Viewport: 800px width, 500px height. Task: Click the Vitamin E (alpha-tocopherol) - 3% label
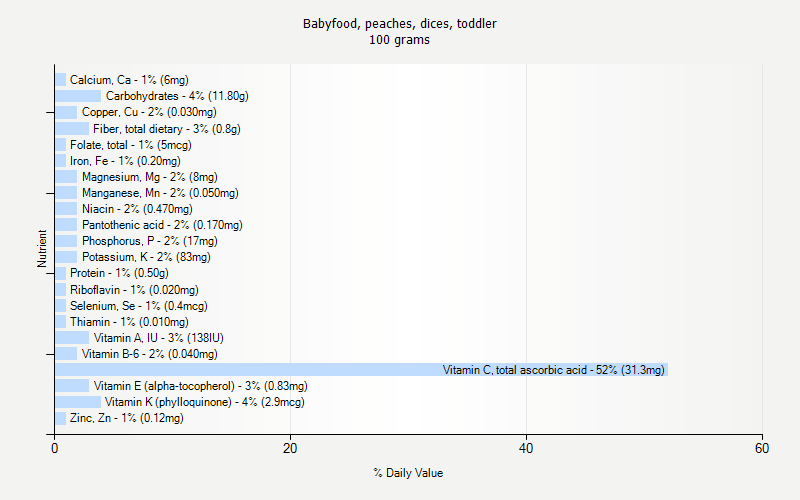click(x=201, y=386)
